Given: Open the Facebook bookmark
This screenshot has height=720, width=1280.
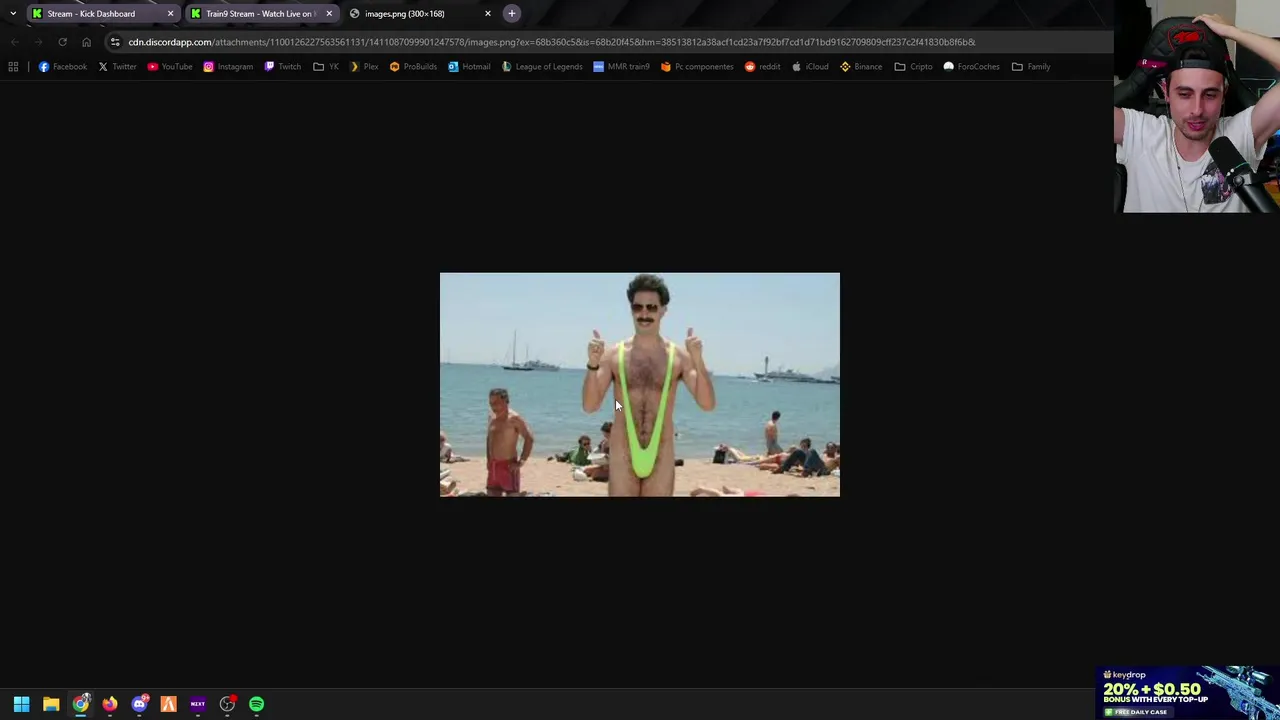Looking at the screenshot, I should click(62, 66).
